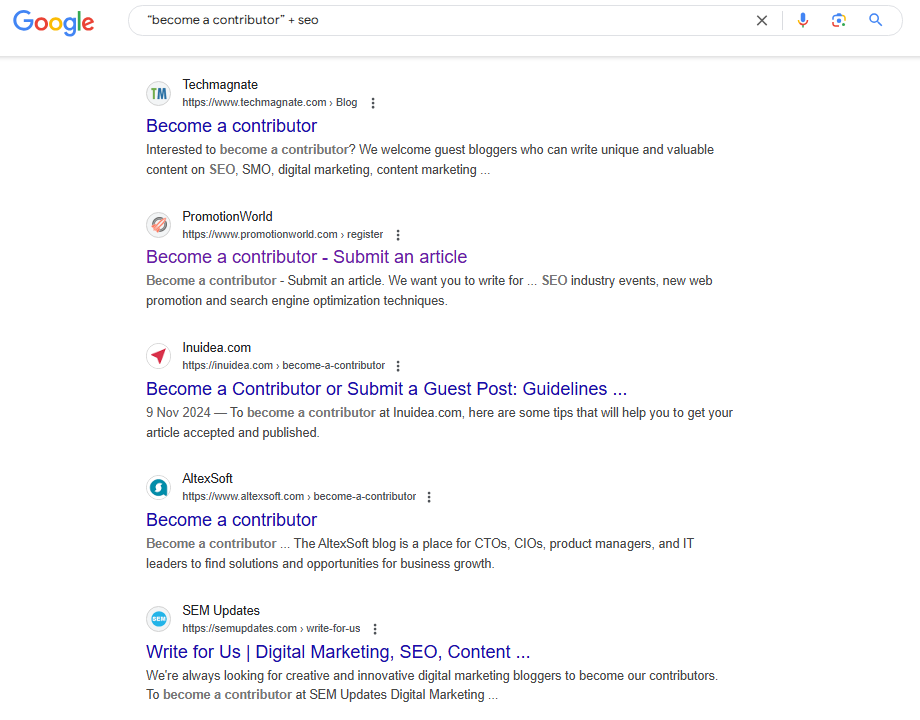Open "Write for Us | Digital Marketing, SEO, Content" link
Viewport: 920px width, 720px height.
tap(338, 652)
